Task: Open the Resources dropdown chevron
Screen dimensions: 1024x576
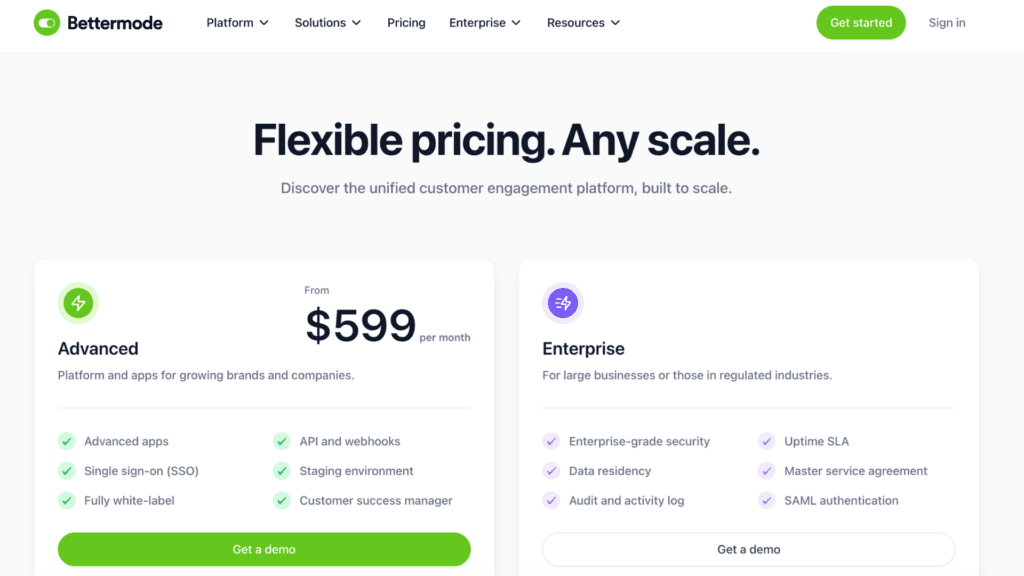Action: click(615, 23)
